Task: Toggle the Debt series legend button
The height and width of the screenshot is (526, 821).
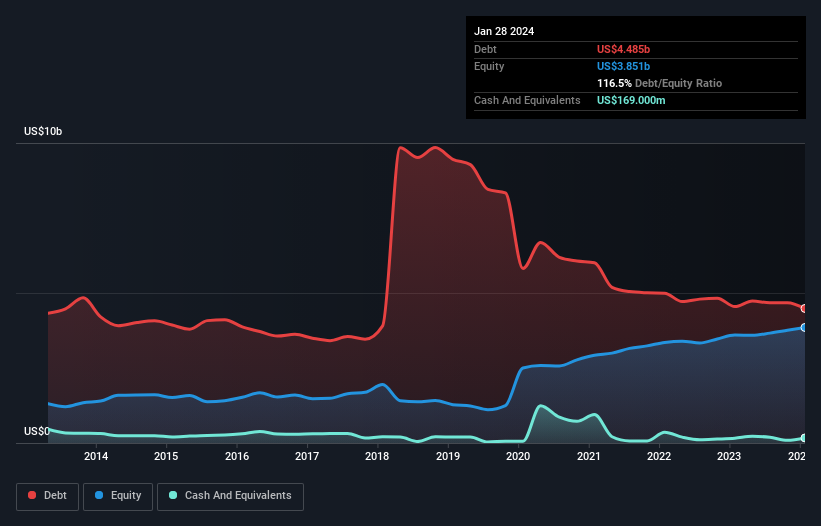Action: 47,496
